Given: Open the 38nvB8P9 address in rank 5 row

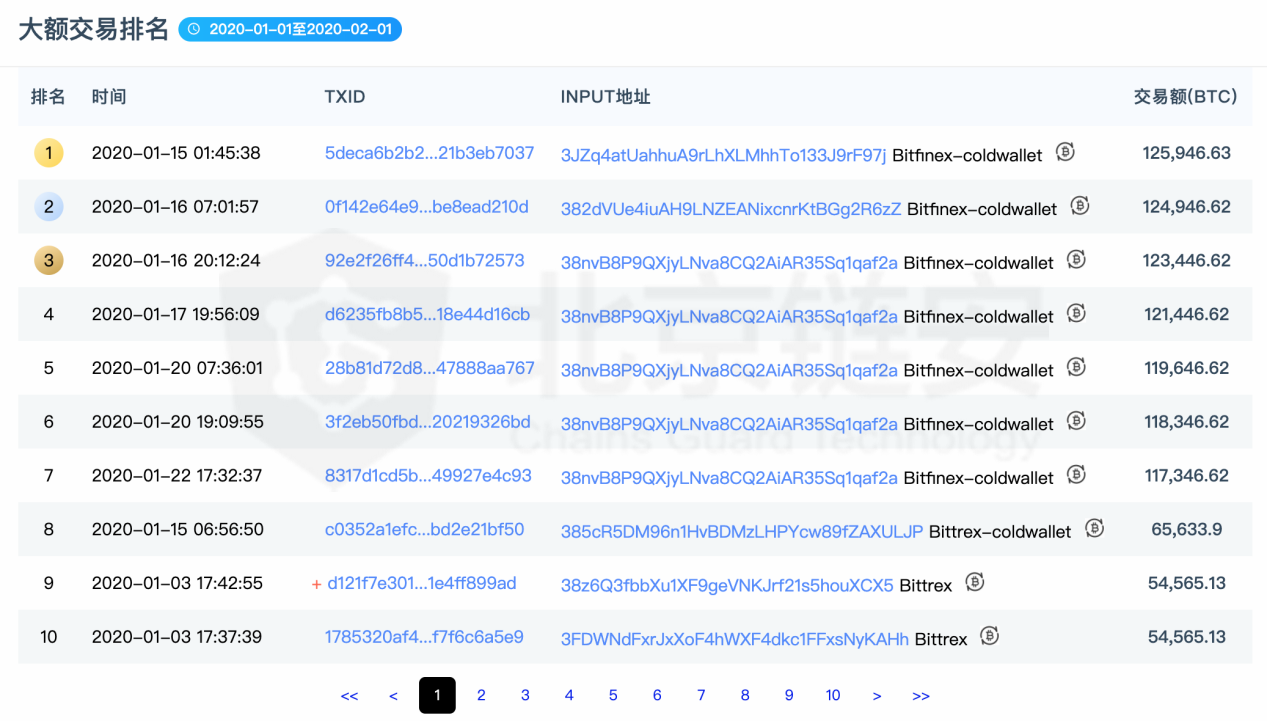Looking at the screenshot, I should pos(729,370).
